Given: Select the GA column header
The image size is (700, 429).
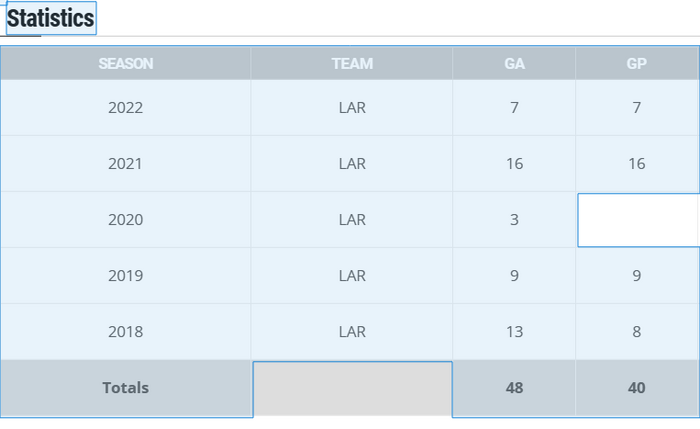Looking at the screenshot, I should coord(514,63).
